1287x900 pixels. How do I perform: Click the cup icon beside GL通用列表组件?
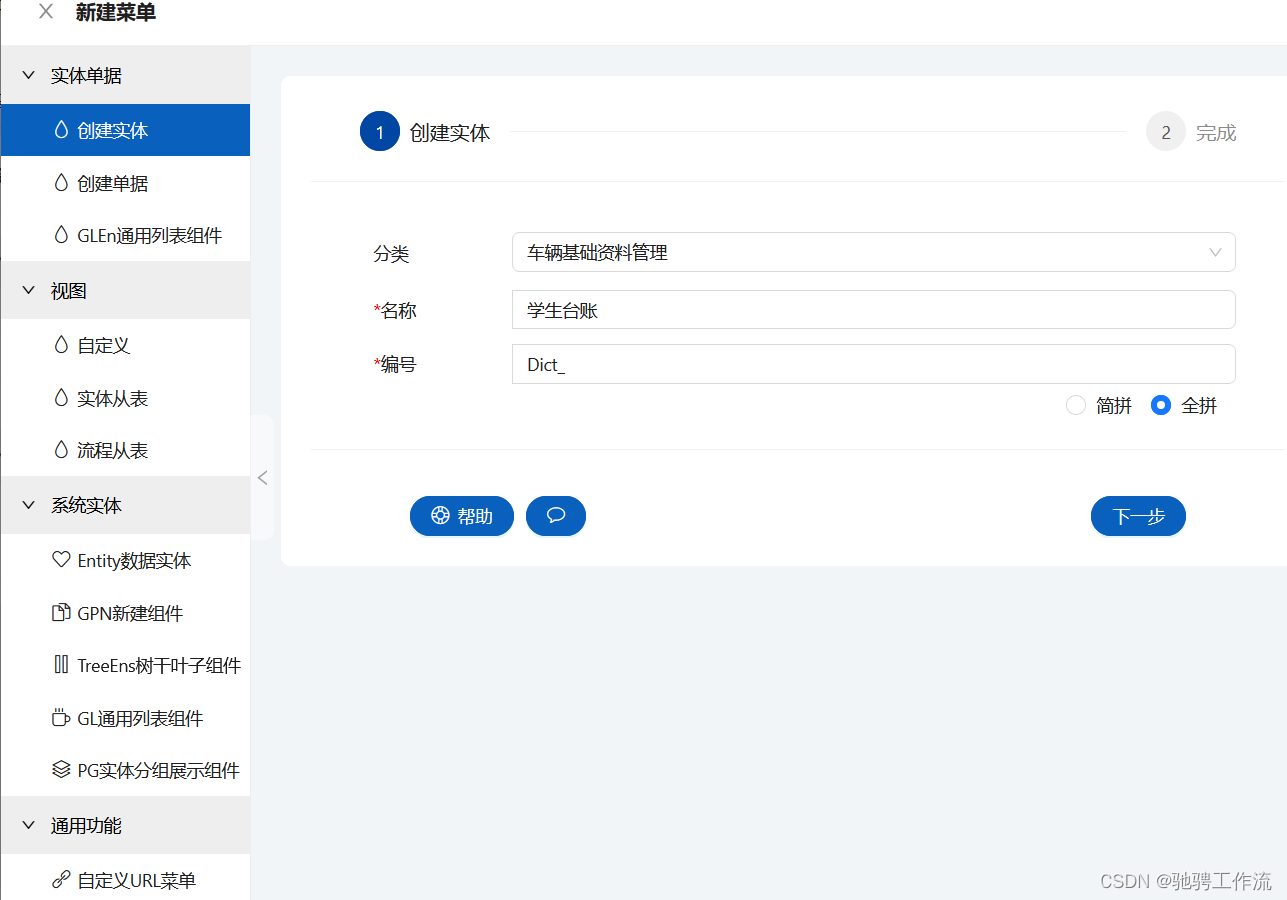[x=61, y=718]
